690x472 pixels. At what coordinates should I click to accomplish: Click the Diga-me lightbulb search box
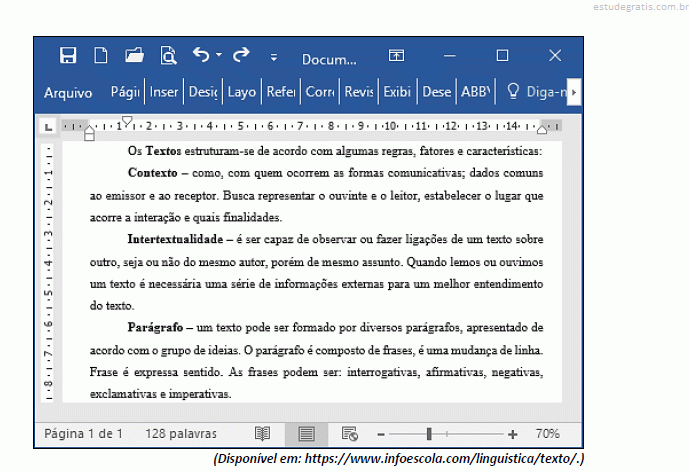tap(536, 92)
